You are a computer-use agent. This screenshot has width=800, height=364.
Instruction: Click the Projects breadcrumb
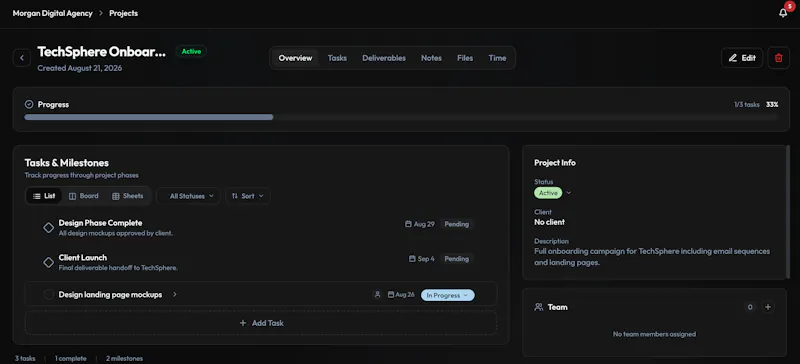[123, 13]
